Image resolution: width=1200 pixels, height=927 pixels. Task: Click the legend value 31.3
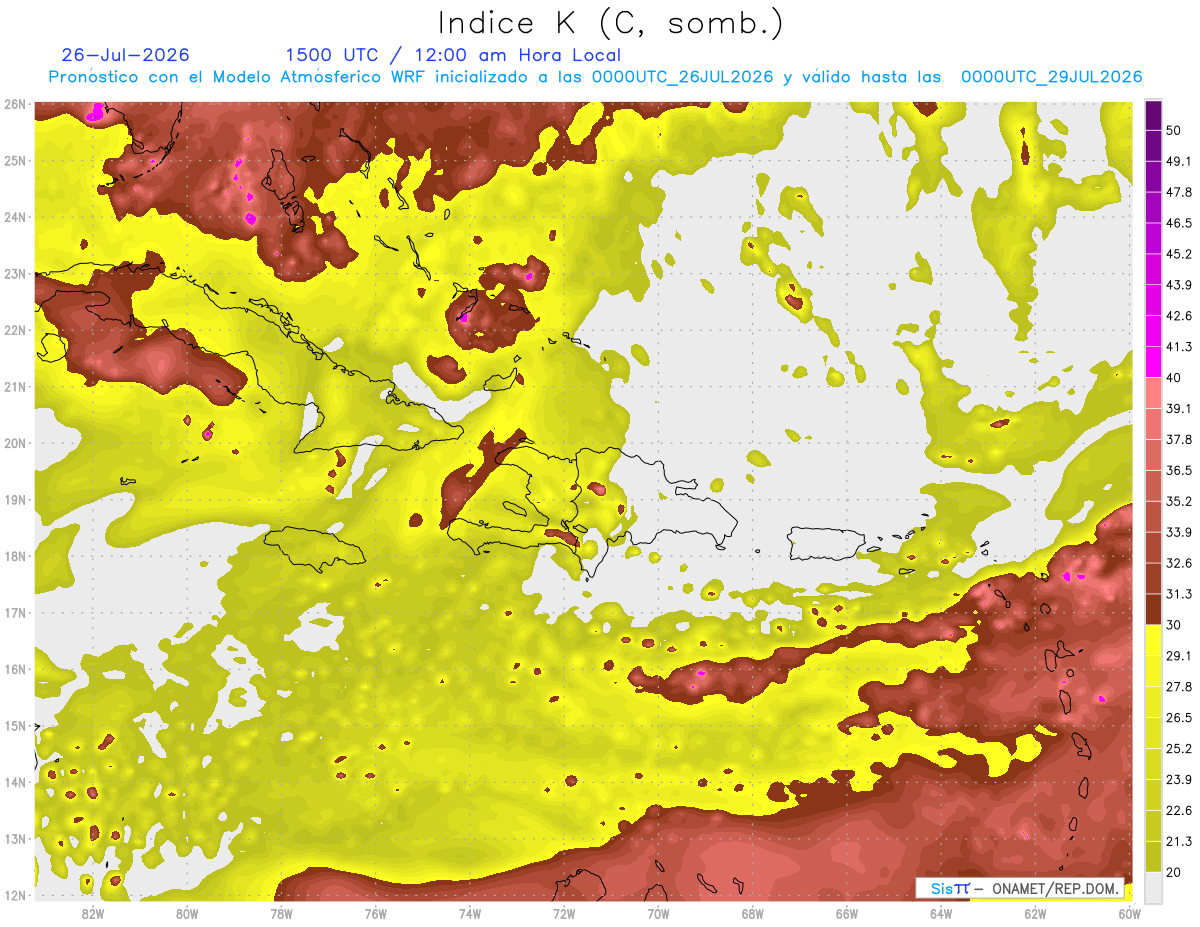click(1179, 594)
